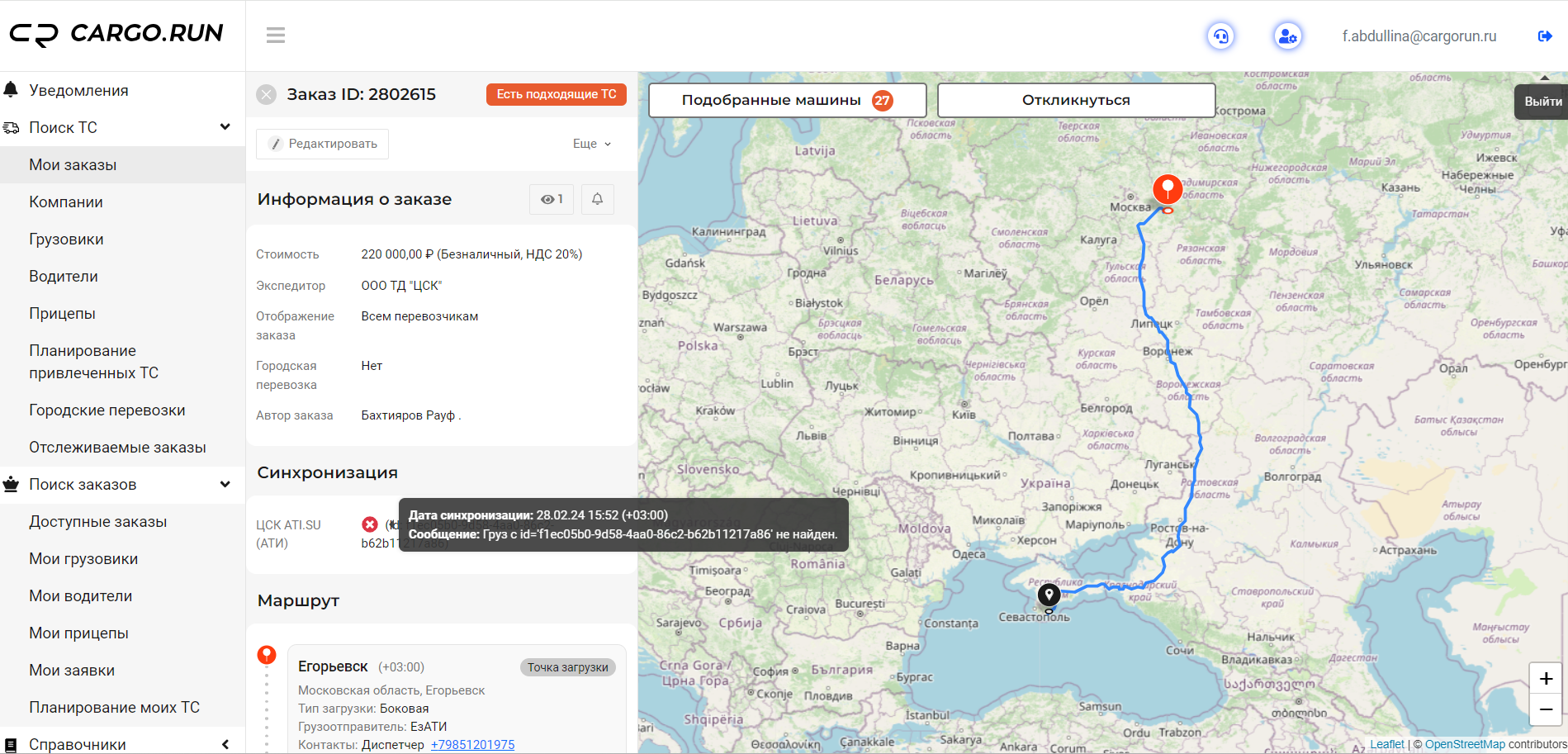The image size is (1568, 754).
Task: Open Планирование привлеченных ТС
Action: coord(93,362)
